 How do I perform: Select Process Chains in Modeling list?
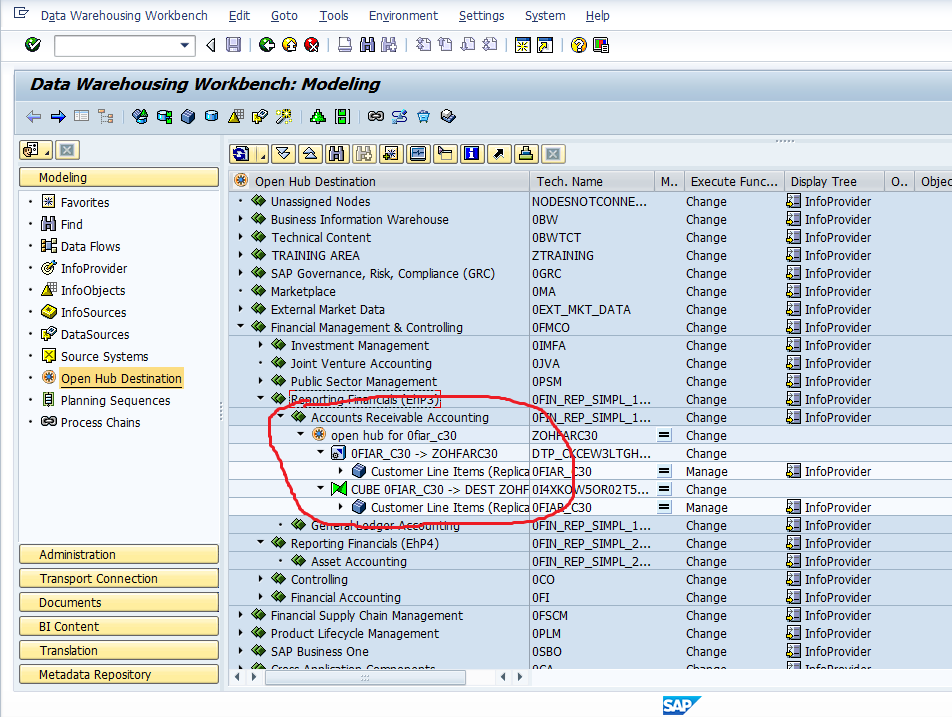(100, 423)
